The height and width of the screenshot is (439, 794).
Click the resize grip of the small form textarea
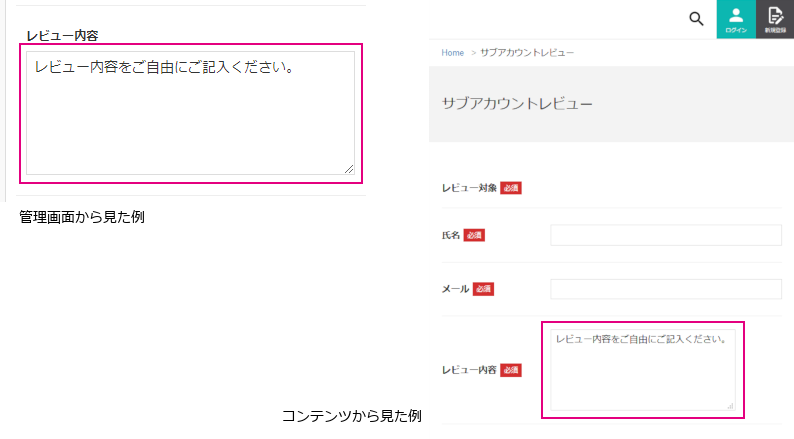tap(730, 406)
